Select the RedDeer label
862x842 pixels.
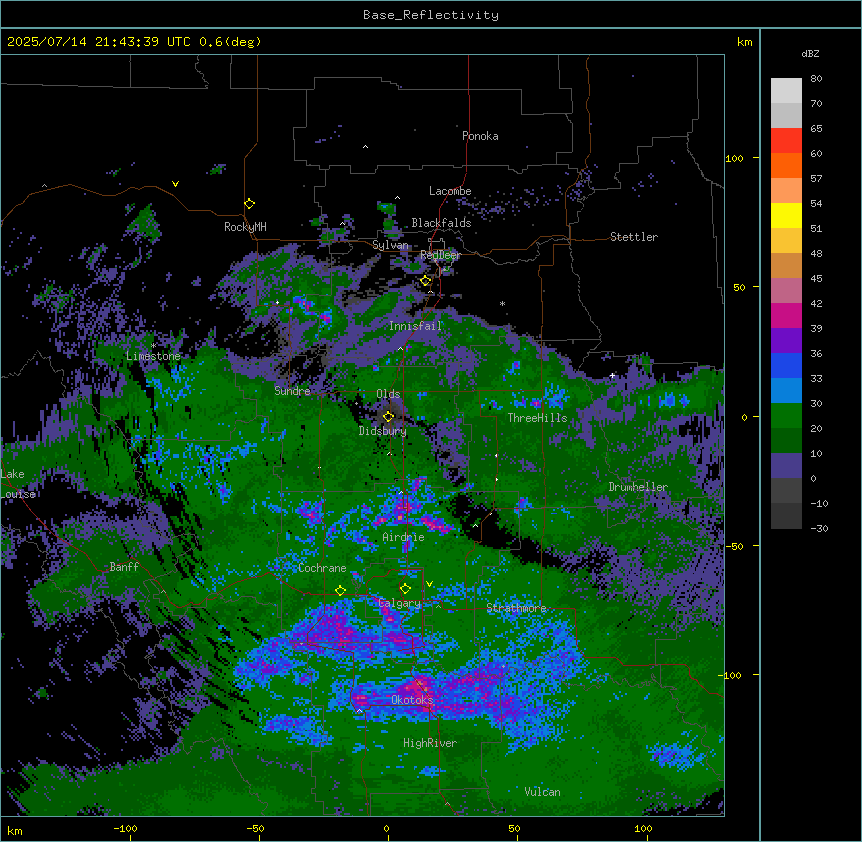pyautogui.click(x=440, y=255)
